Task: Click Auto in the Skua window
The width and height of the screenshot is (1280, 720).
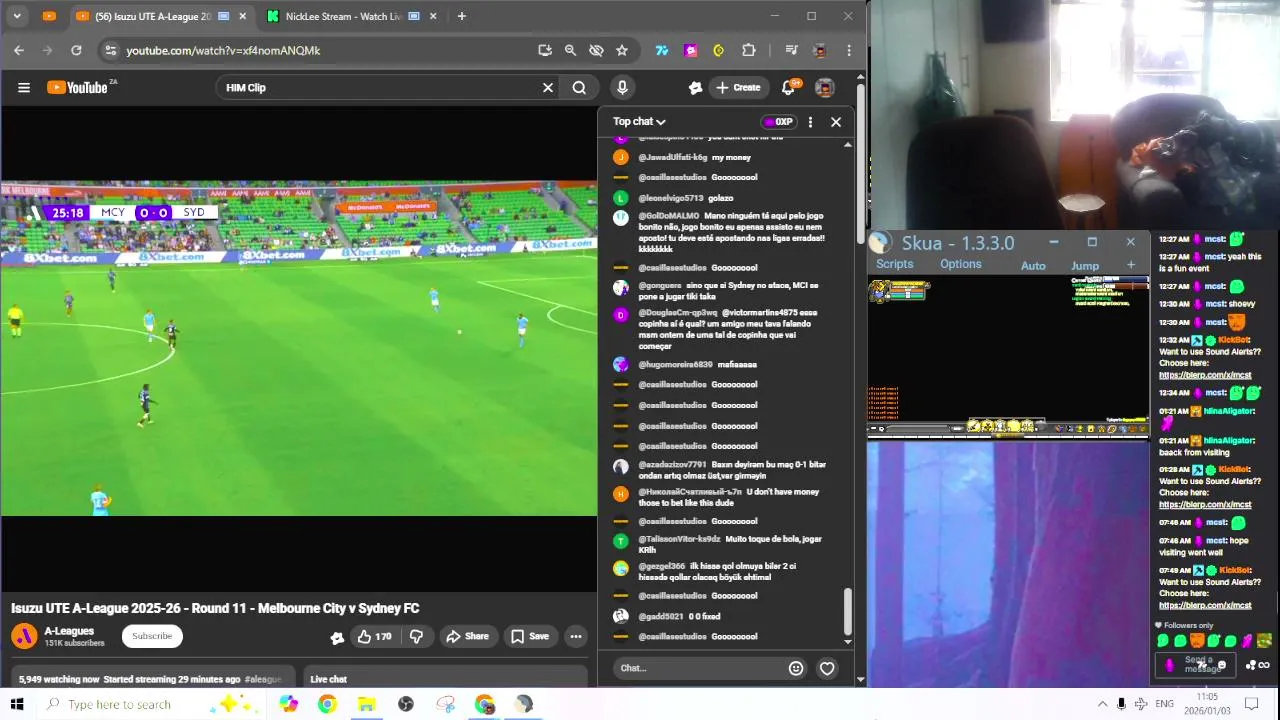Action: tap(1033, 266)
